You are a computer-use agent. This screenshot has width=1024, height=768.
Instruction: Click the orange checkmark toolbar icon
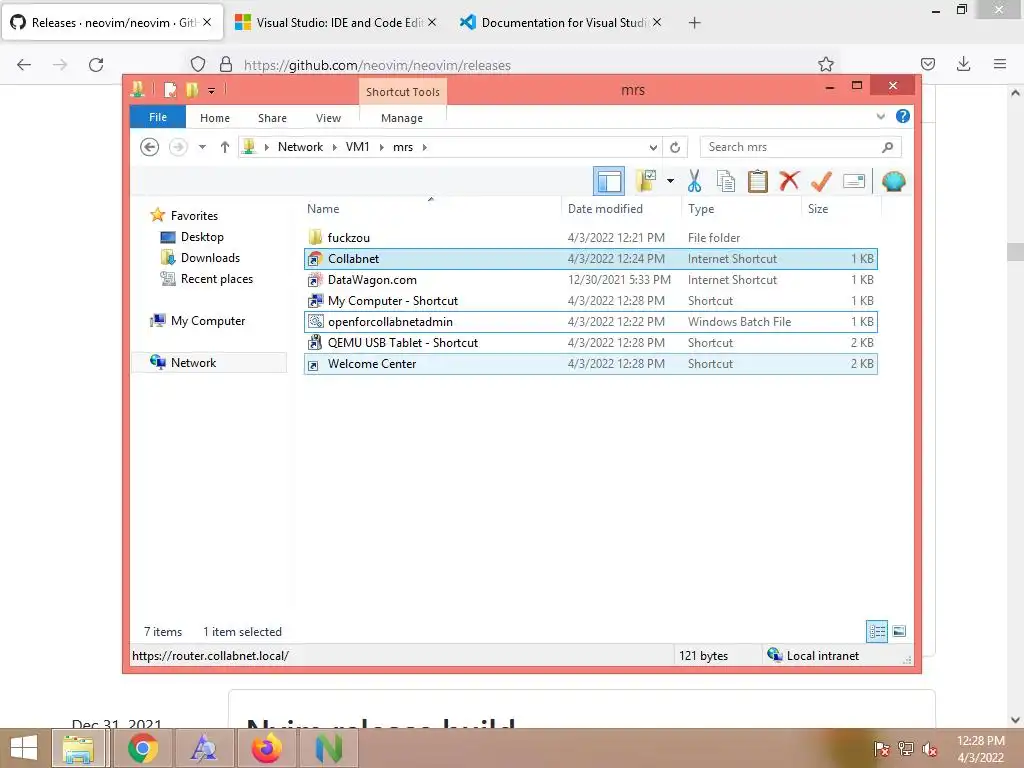click(821, 181)
